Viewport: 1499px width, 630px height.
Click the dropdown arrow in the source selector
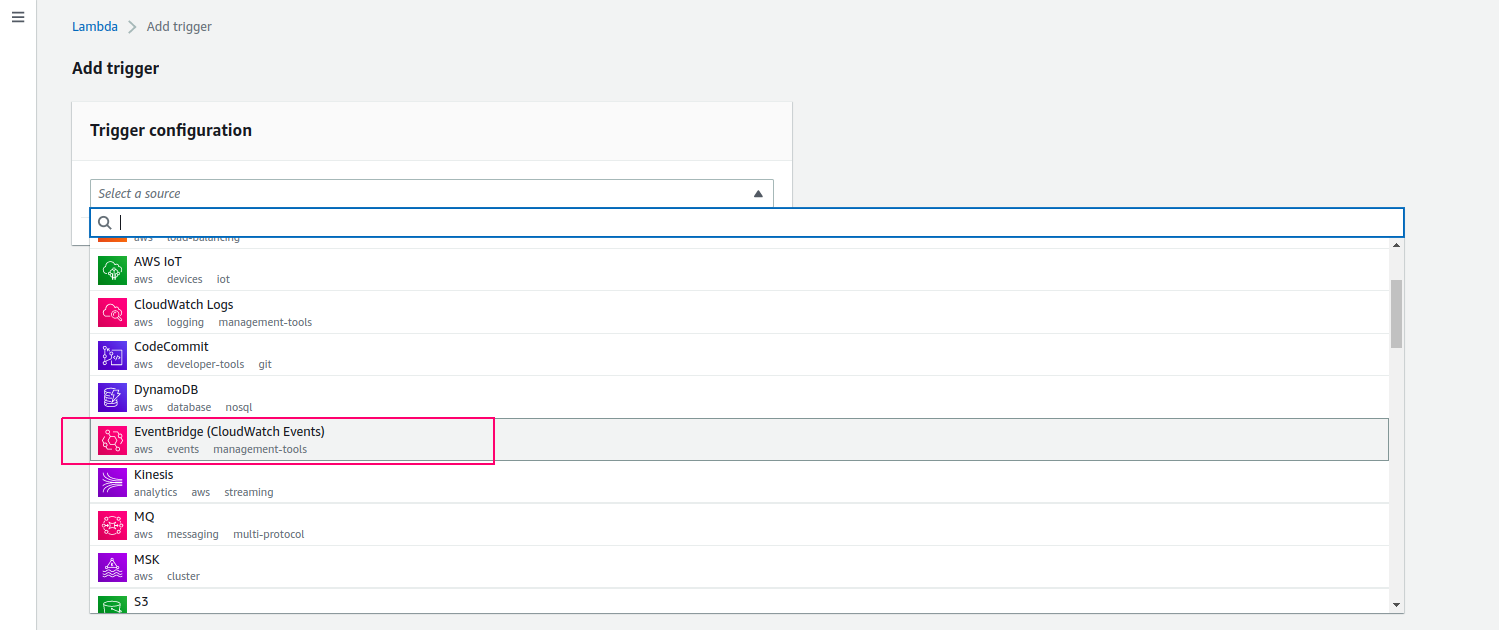tap(758, 193)
